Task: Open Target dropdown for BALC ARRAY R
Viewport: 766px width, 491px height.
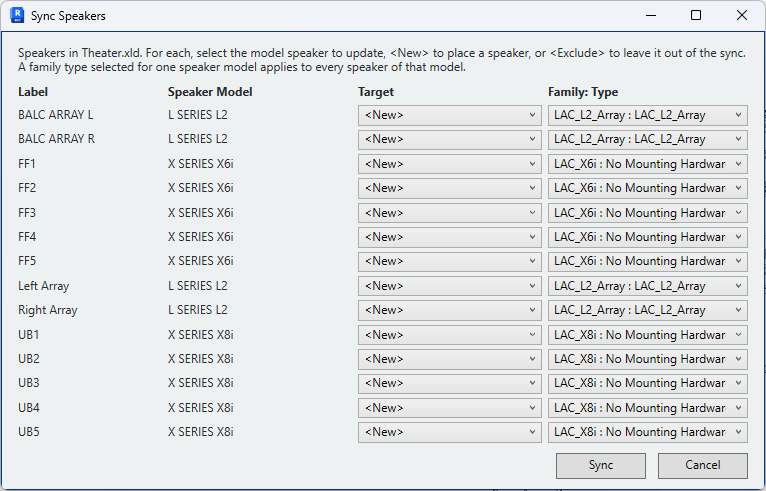Action: 449,140
